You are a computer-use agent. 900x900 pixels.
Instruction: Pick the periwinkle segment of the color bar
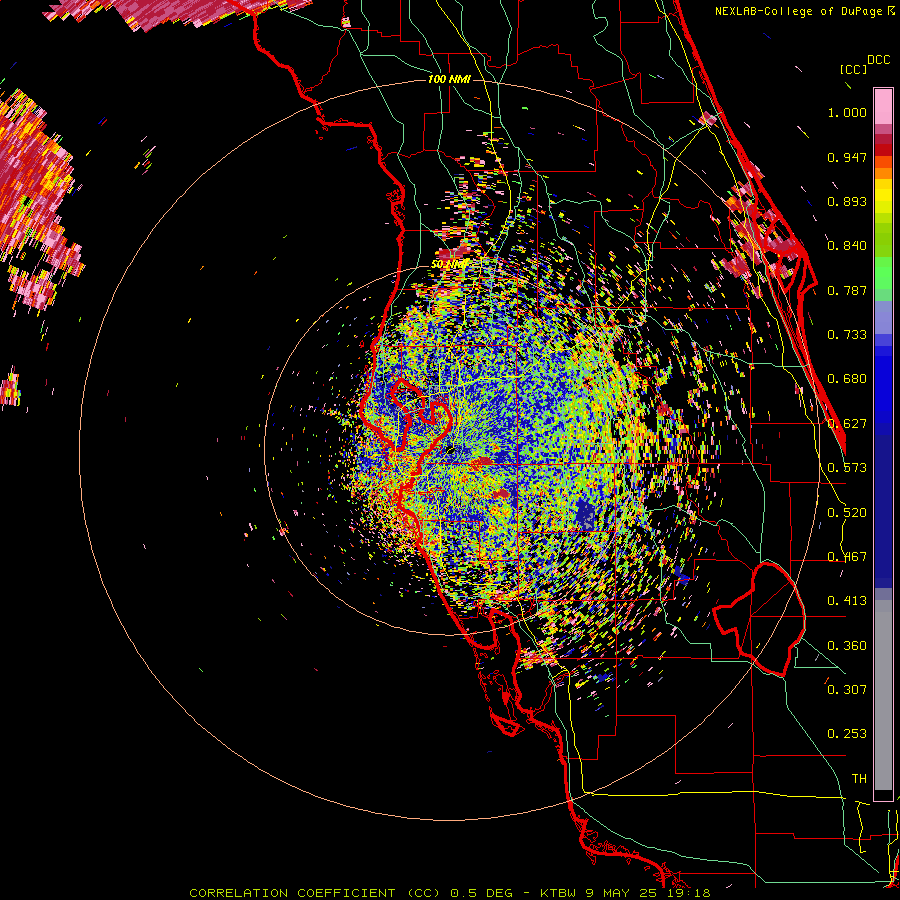pos(883,317)
